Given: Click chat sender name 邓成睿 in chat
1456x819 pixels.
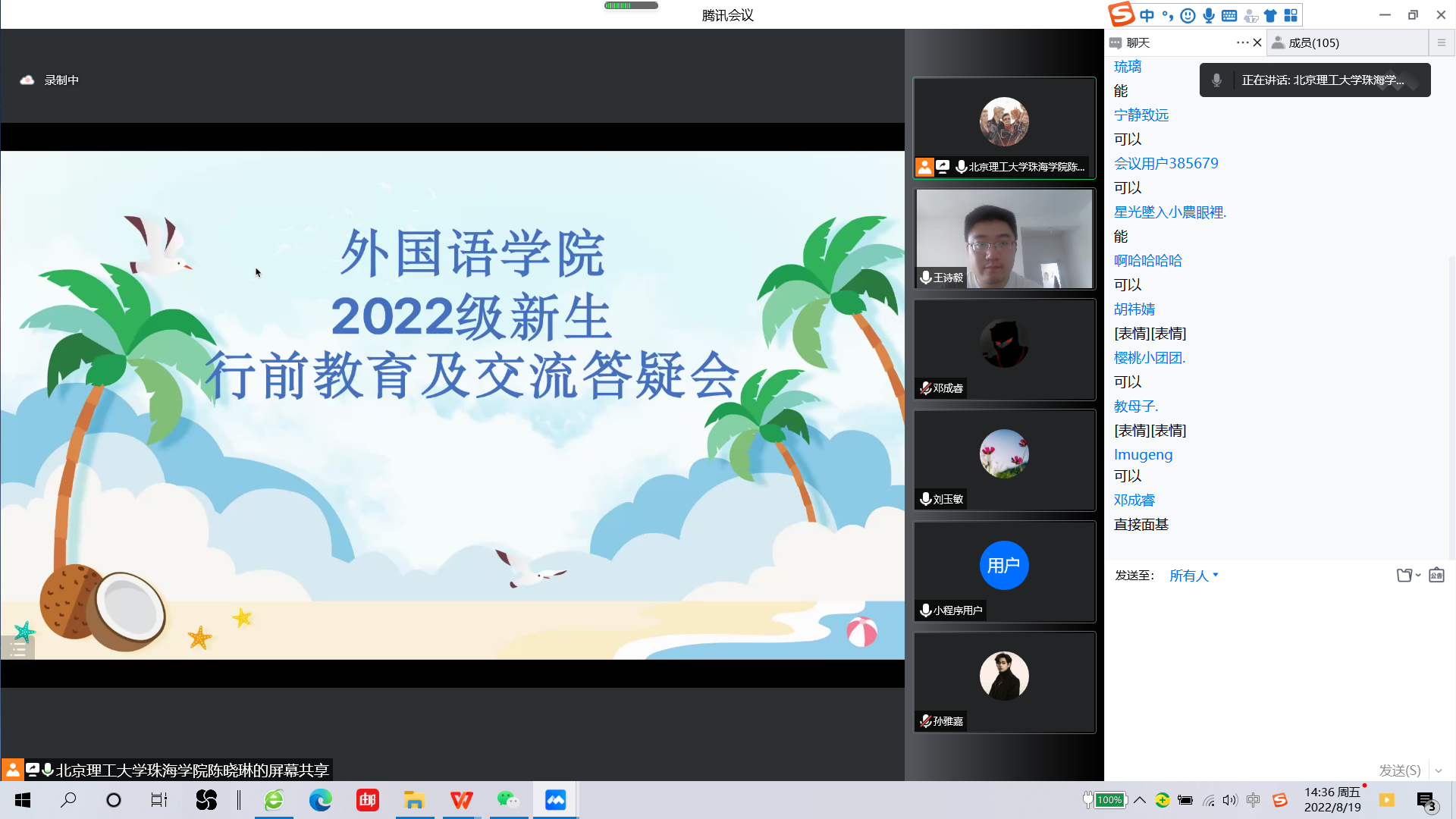Looking at the screenshot, I should 1134,500.
